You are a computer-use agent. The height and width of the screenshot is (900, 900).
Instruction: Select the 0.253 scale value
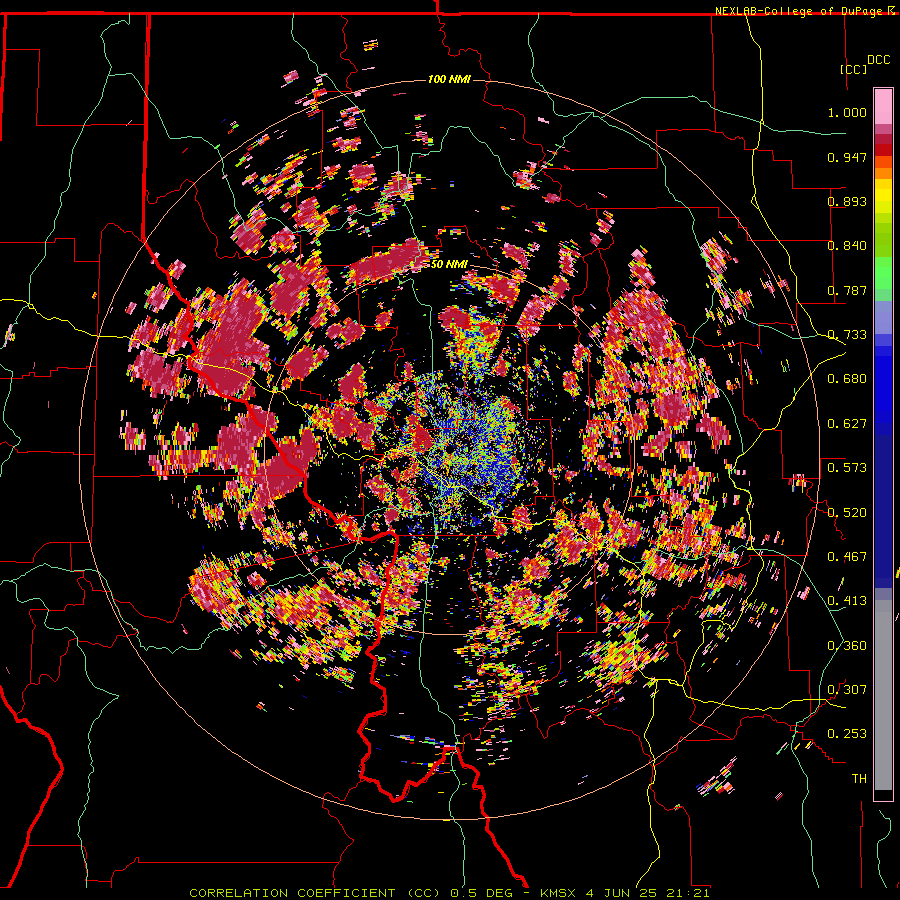847,734
